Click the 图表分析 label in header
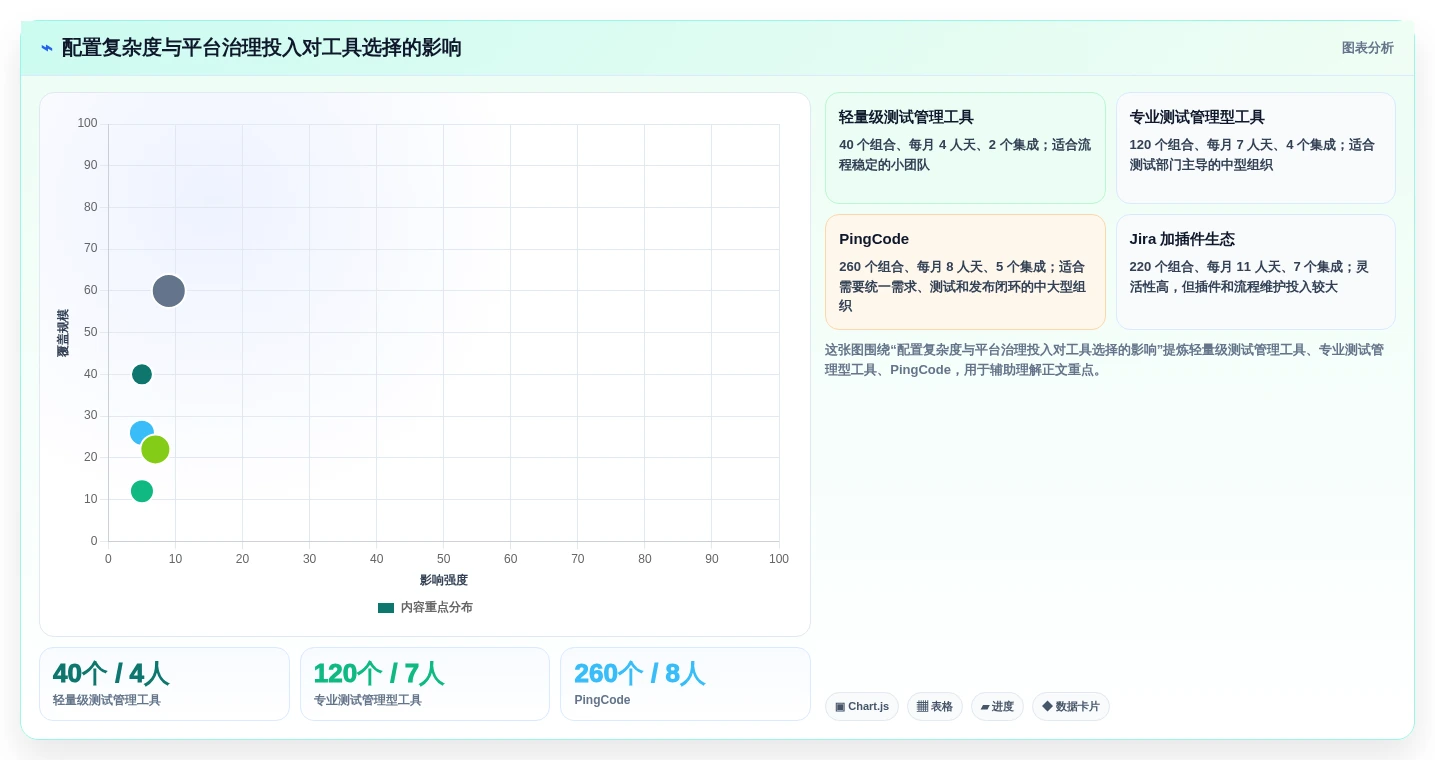The width and height of the screenshot is (1435, 760). click(x=1367, y=48)
